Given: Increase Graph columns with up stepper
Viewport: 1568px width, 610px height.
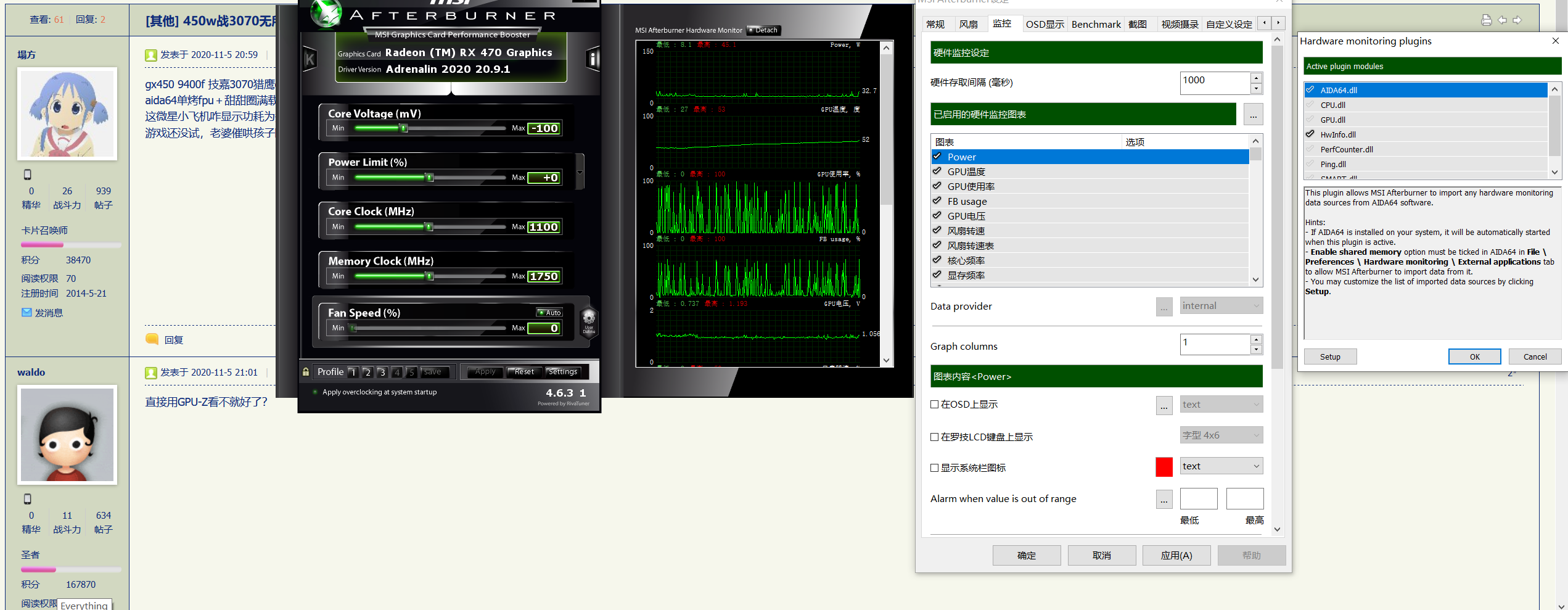Looking at the screenshot, I should 1256,340.
